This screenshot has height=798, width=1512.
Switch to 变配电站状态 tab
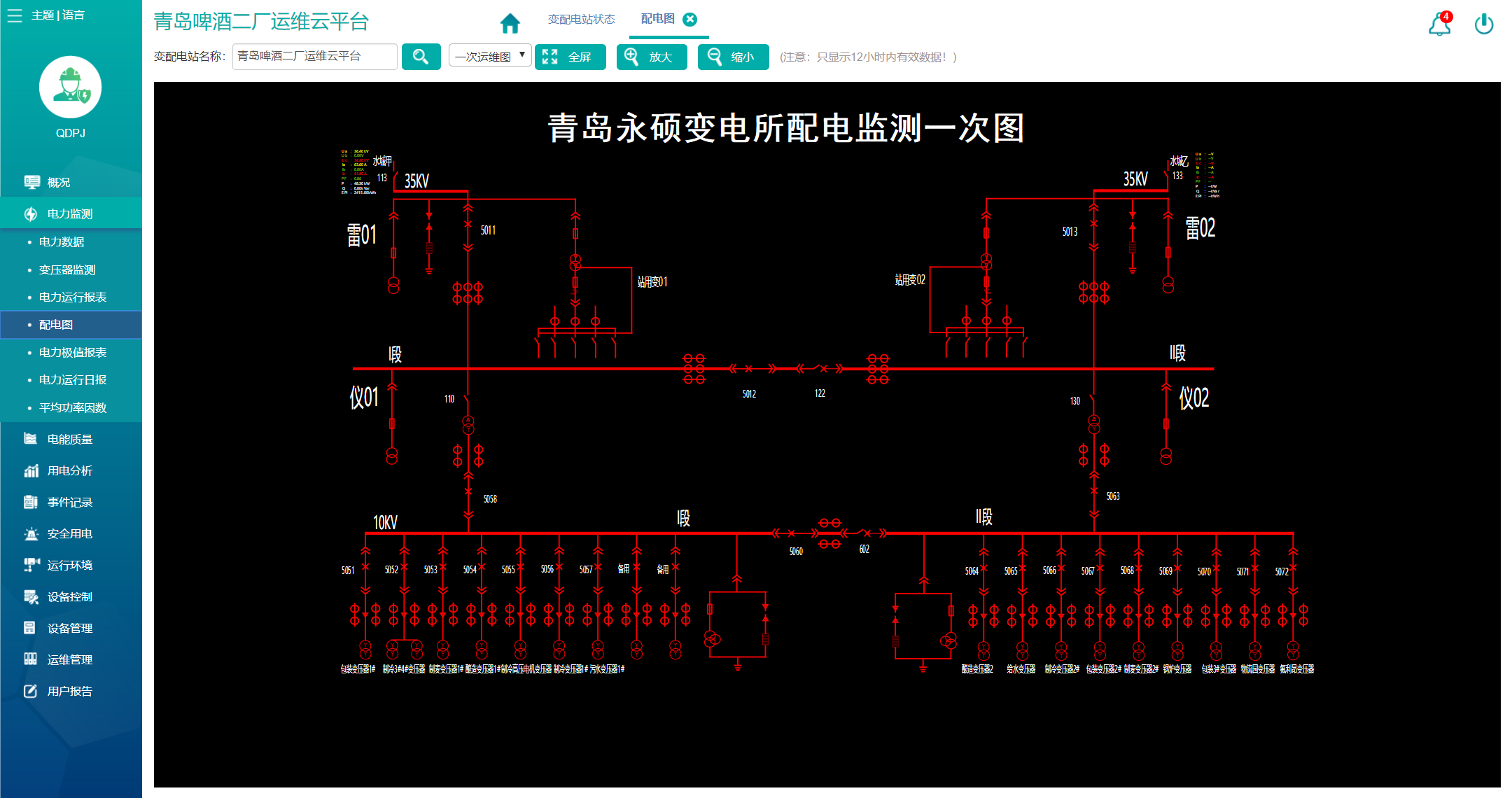pos(581,20)
